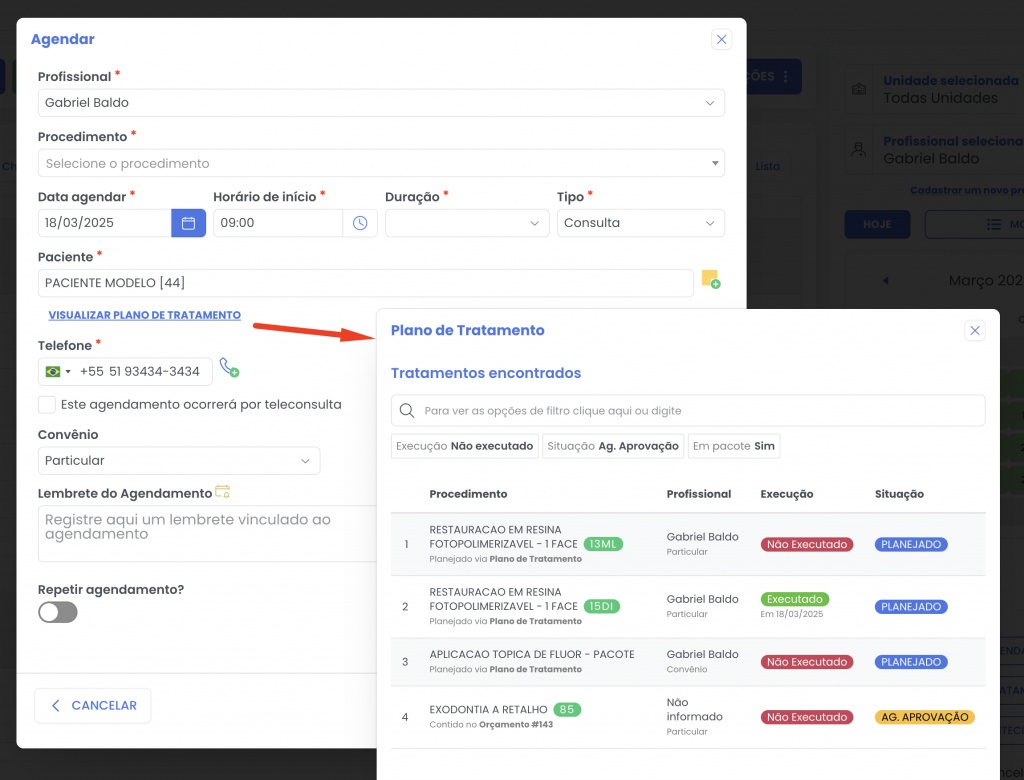Select the Execução Não executado filter chip
Image resolution: width=1024 pixels, height=780 pixels.
464,446
